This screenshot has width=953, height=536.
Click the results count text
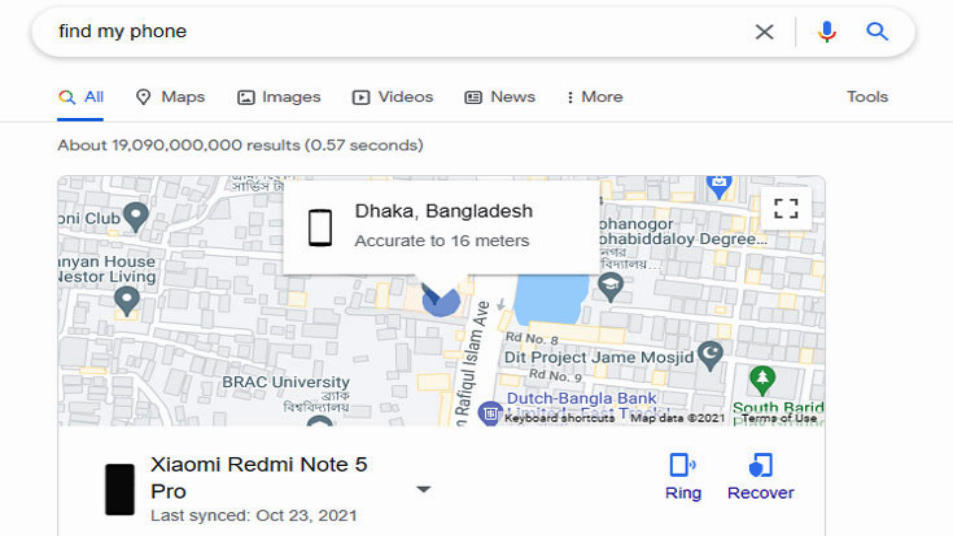241,145
